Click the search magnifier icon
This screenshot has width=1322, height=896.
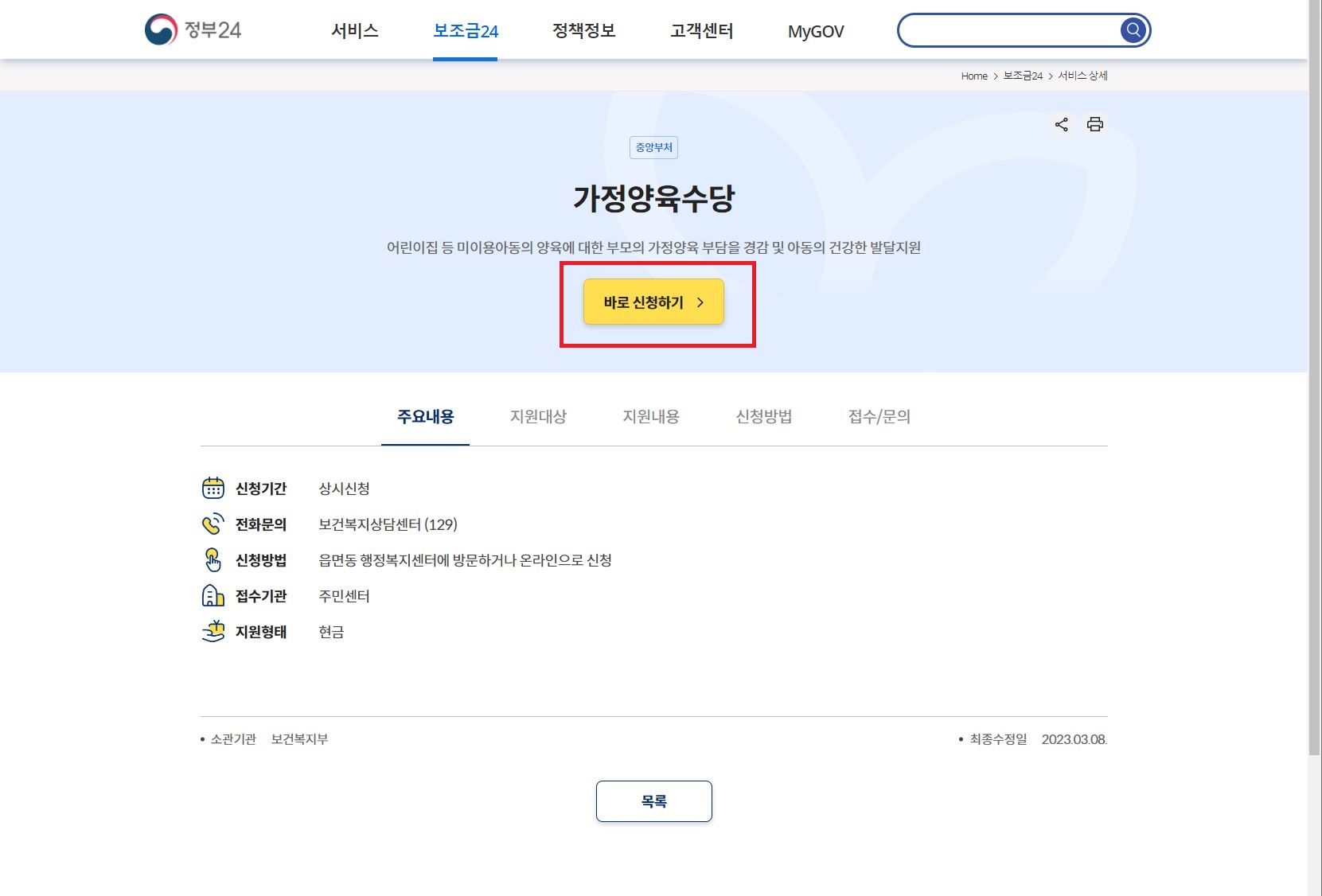tap(1133, 30)
